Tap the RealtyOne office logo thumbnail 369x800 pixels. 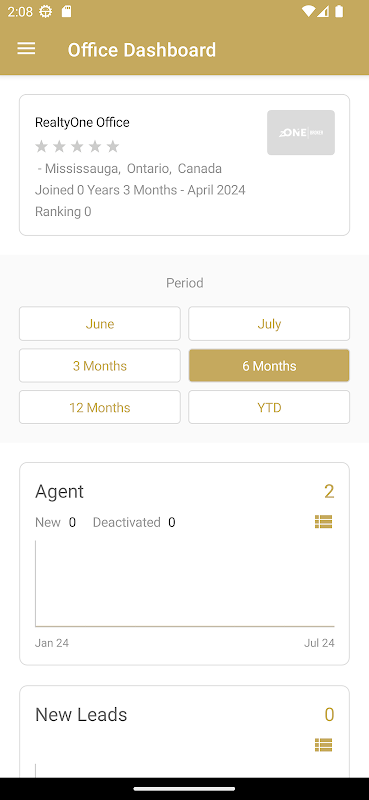click(301, 133)
